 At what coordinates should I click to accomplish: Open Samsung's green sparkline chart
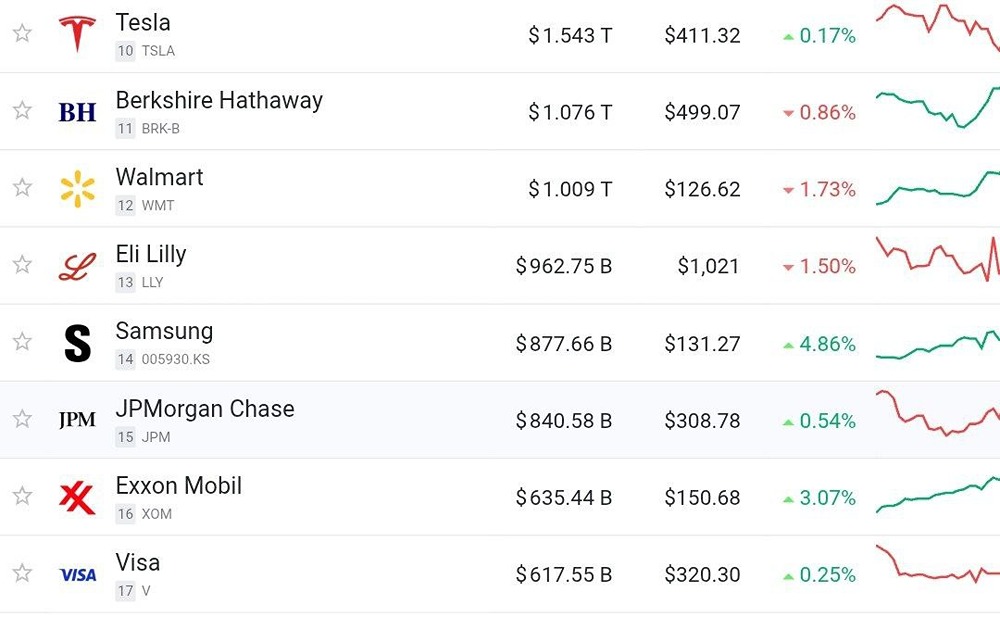pos(936,345)
